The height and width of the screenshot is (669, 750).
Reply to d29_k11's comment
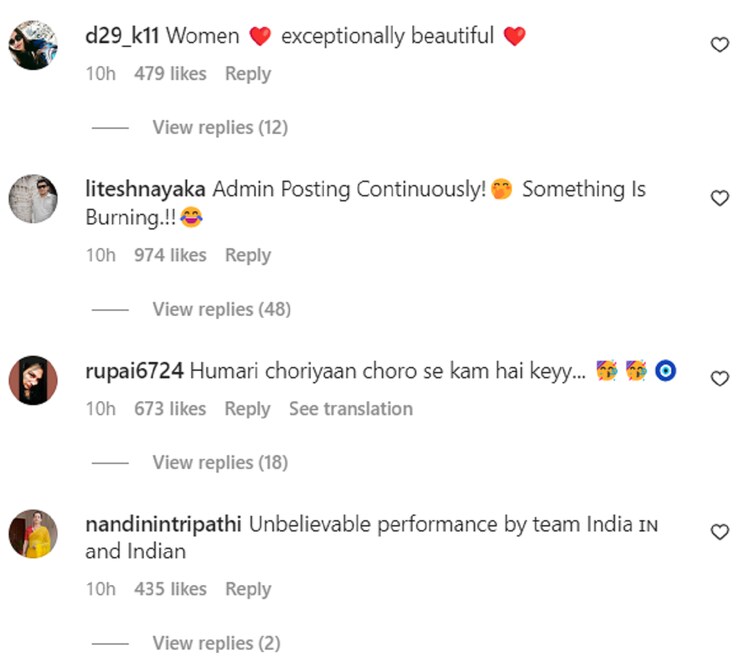(248, 73)
